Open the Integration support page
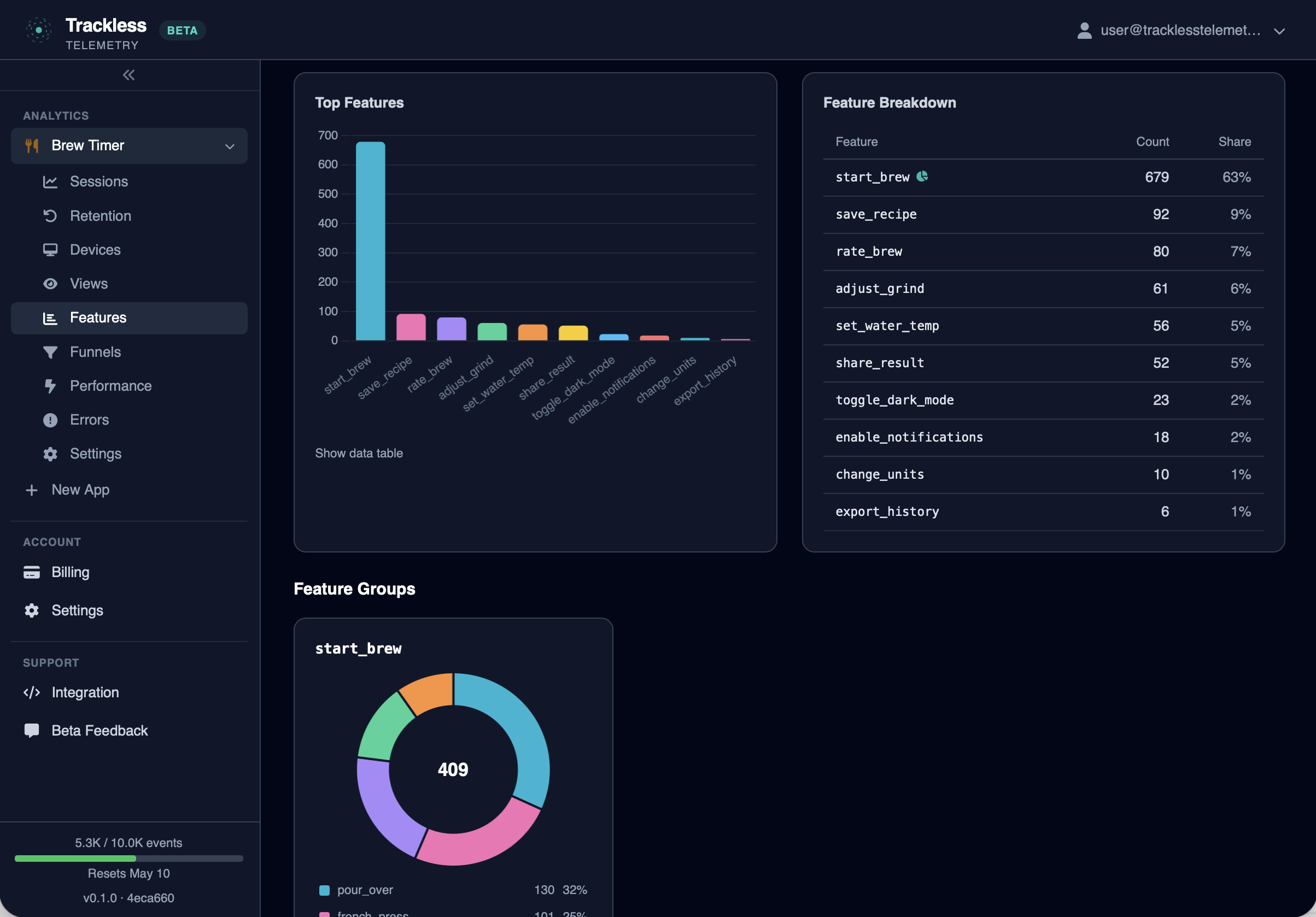1316x917 pixels. [x=129, y=692]
